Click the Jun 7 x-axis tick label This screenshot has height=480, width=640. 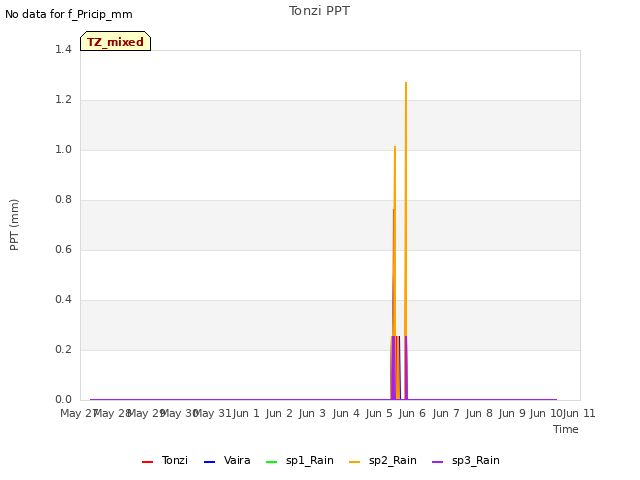point(446,413)
